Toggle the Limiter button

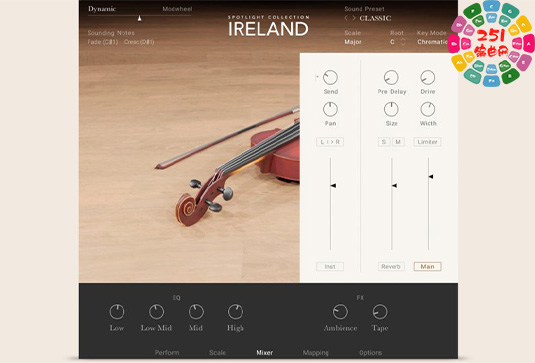pos(428,142)
